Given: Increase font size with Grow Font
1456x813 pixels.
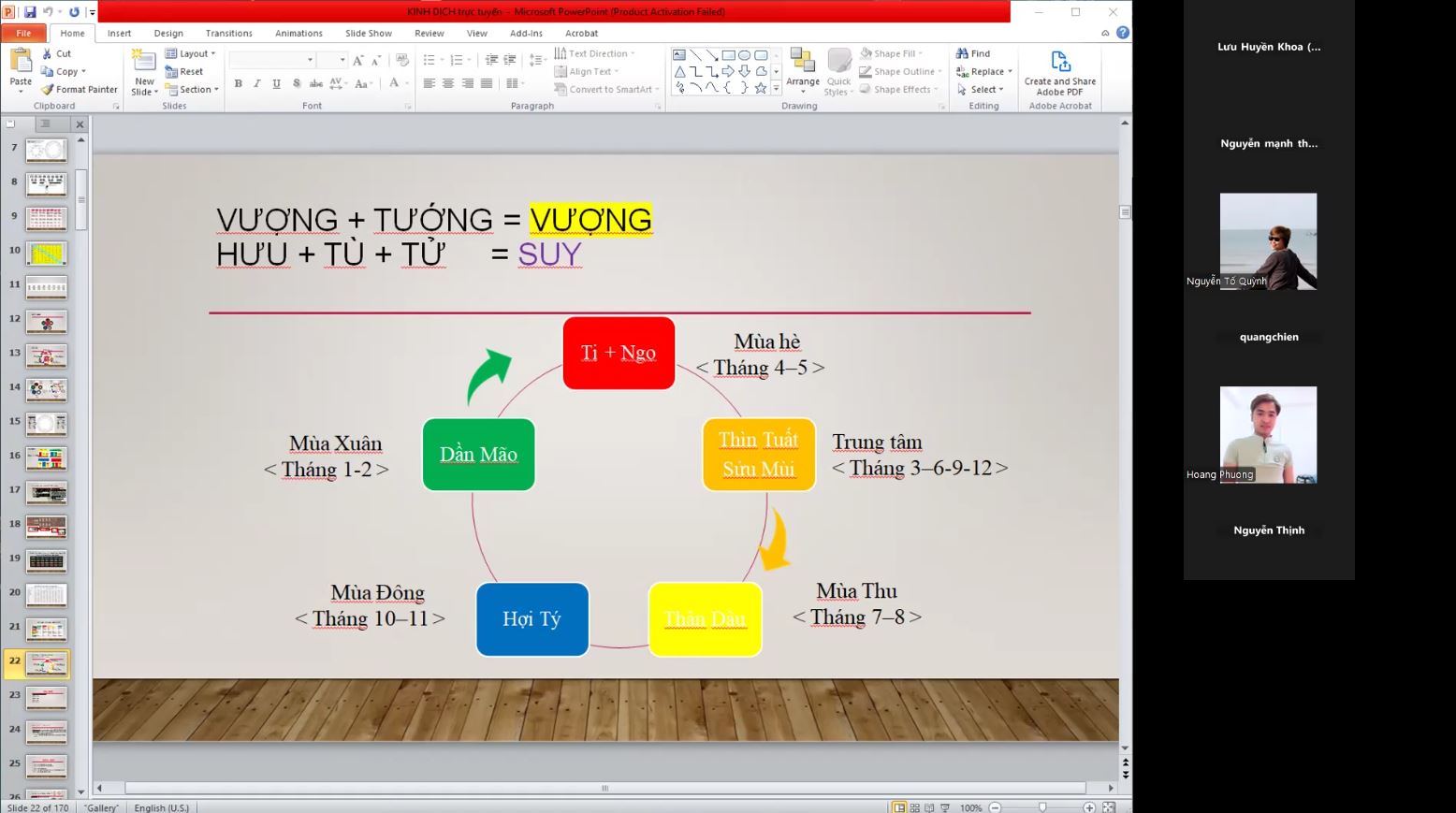Looking at the screenshot, I should [x=358, y=60].
